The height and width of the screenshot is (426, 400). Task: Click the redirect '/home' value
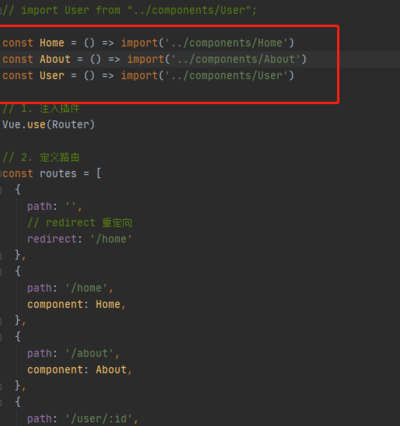tap(111, 239)
